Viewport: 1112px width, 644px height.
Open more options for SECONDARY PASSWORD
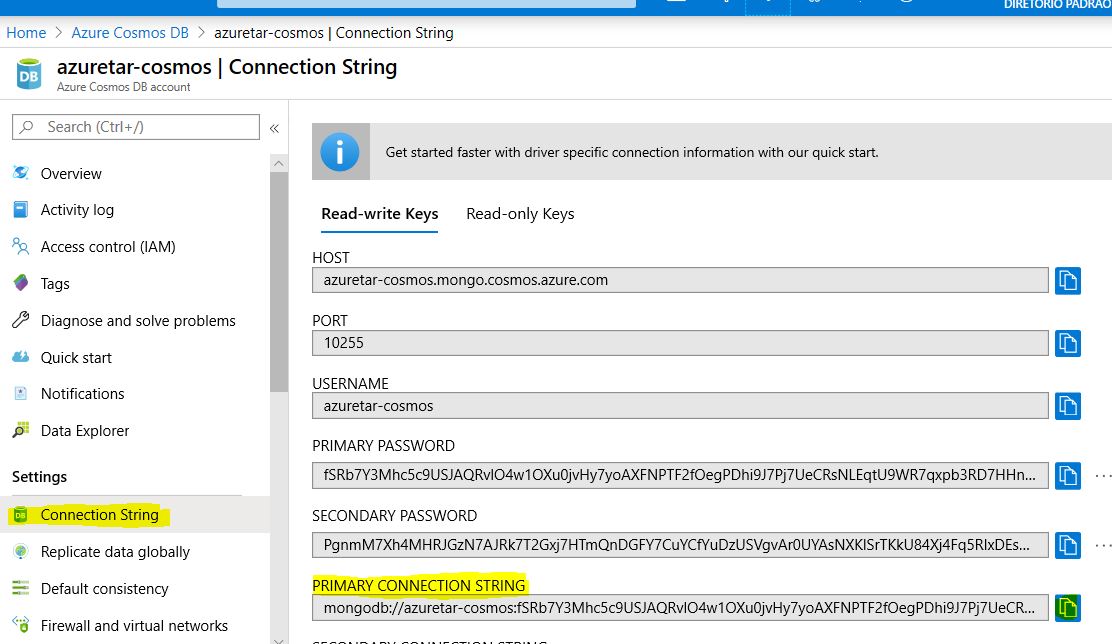[1103, 545]
